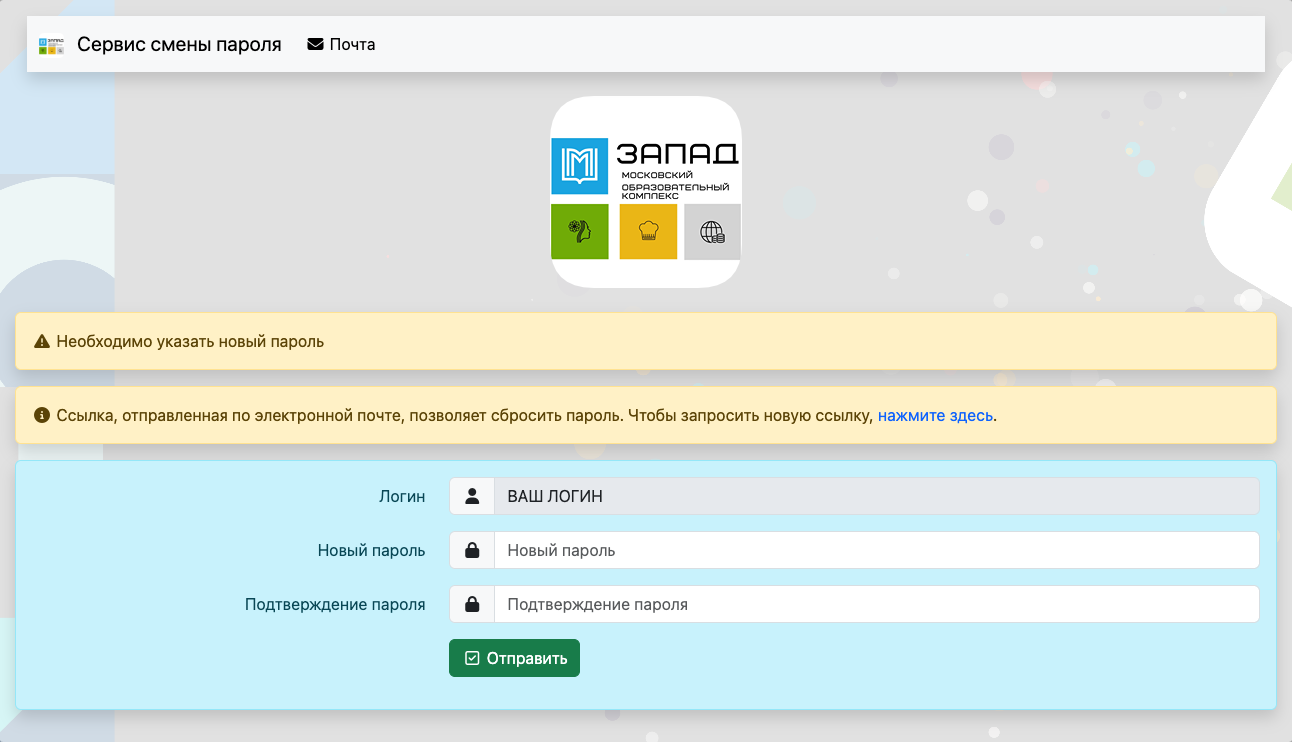Submit the form with Отправить button

click(x=514, y=658)
